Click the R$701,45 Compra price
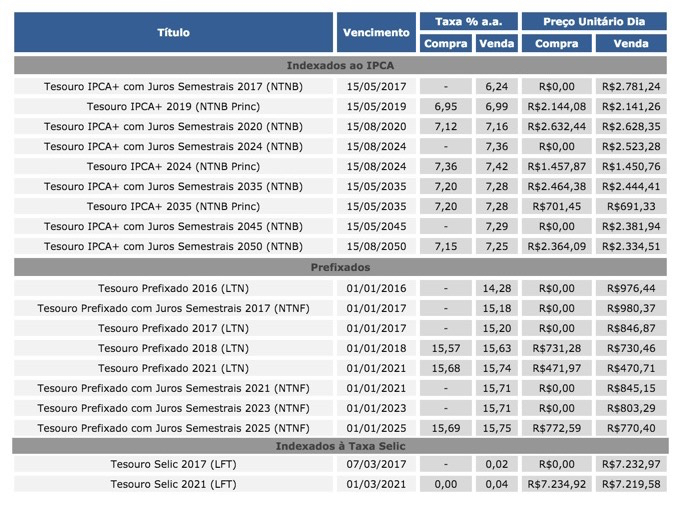This screenshot has width=681, height=505. coord(557,206)
